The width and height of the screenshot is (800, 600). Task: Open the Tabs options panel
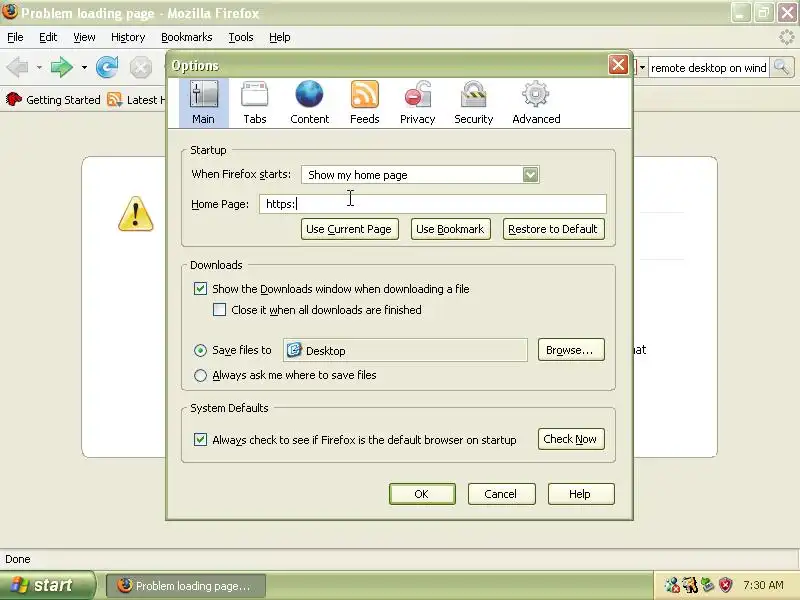(255, 102)
